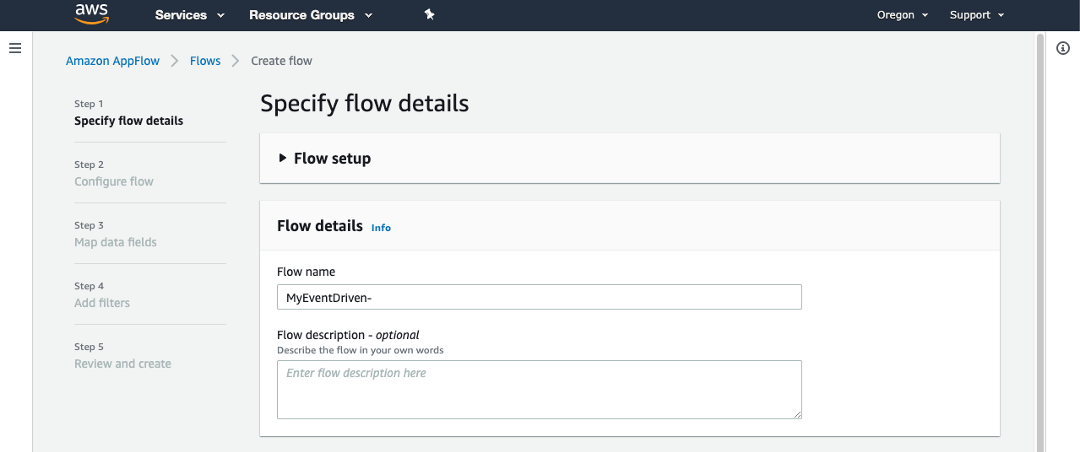
Task: Open the Oregon region selector
Action: [902, 15]
